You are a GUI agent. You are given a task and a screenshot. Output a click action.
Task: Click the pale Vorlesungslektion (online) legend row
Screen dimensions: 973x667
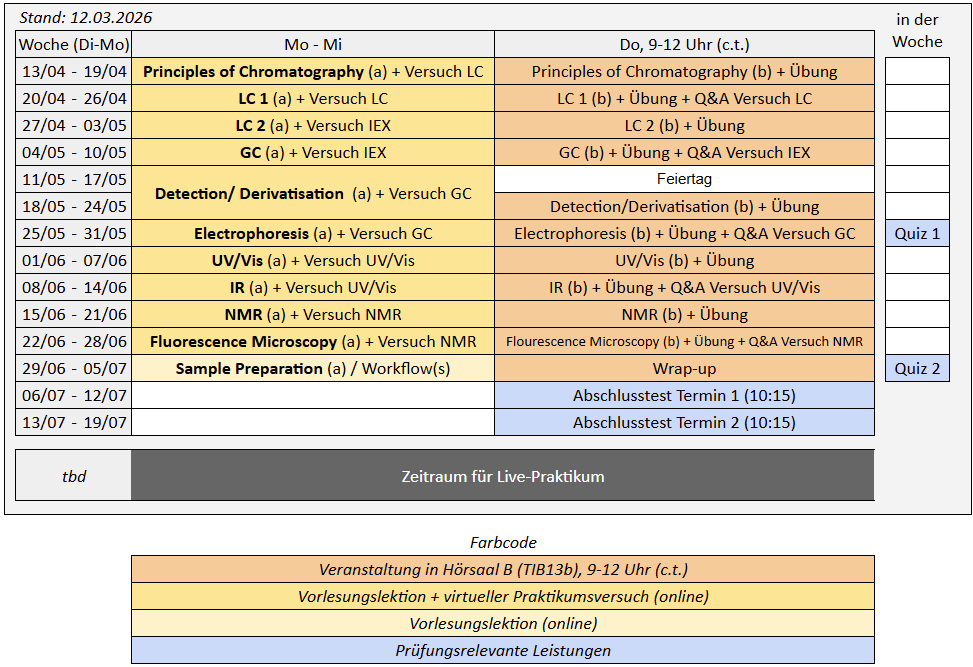tap(502, 624)
